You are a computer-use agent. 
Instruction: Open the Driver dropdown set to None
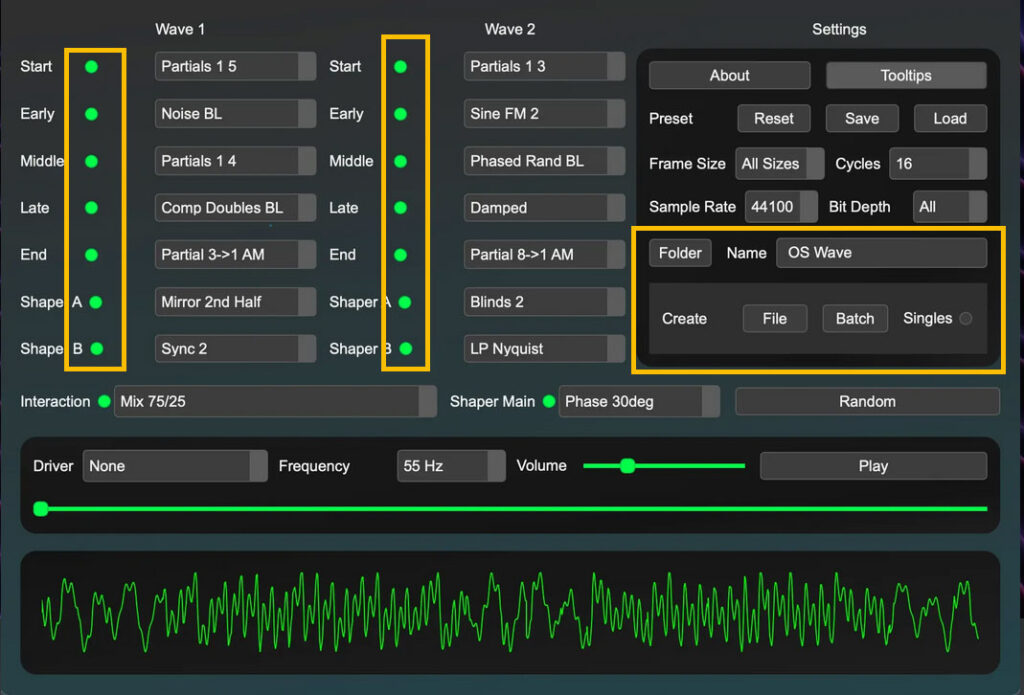[175, 465]
